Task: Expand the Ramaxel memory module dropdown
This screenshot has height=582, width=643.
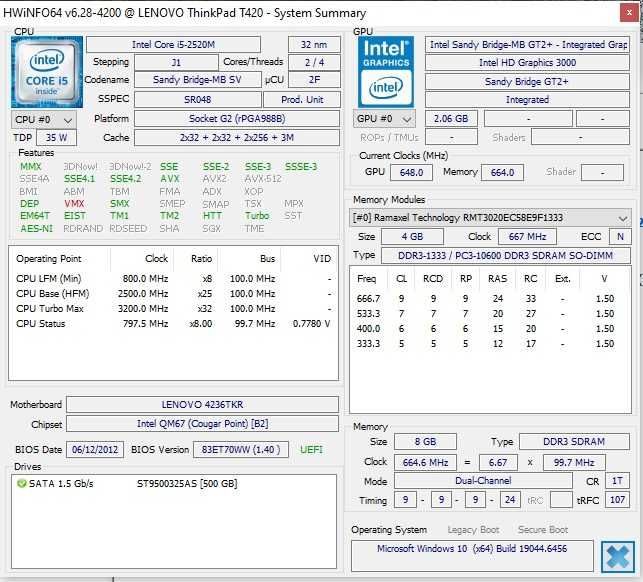Action: (x=490, y=218)
